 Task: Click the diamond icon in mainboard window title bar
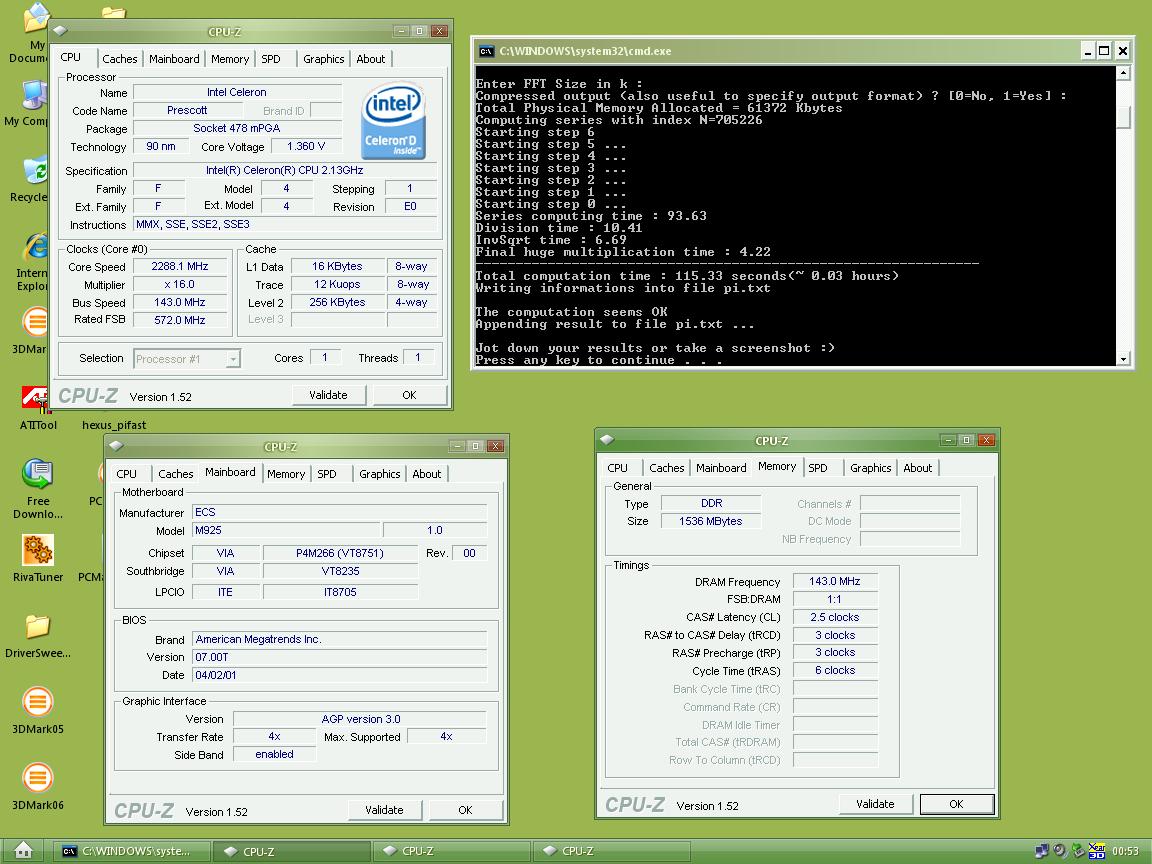pyautogui.click(x=115, y=445)
